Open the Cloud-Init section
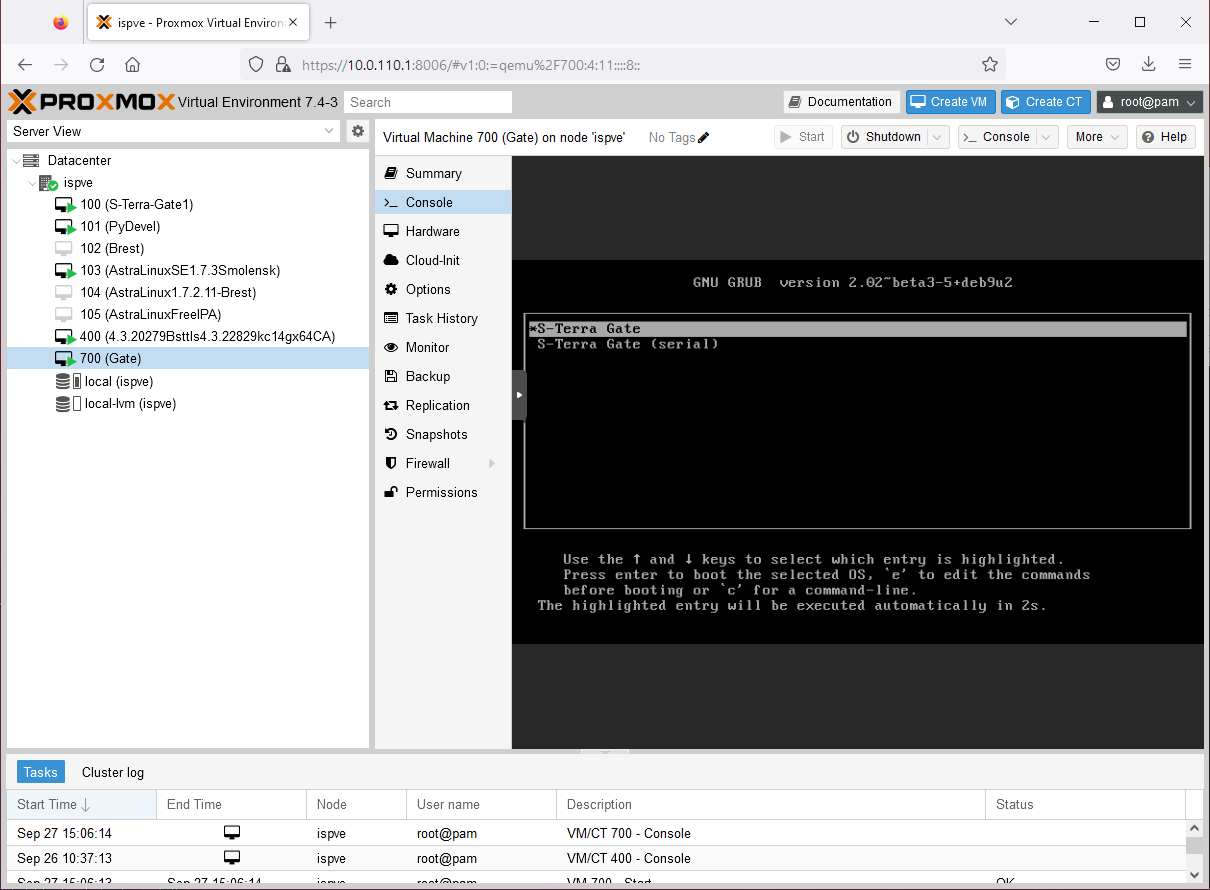The width and height of the screenshot is (1210, 890). click(x=443, y=260)
